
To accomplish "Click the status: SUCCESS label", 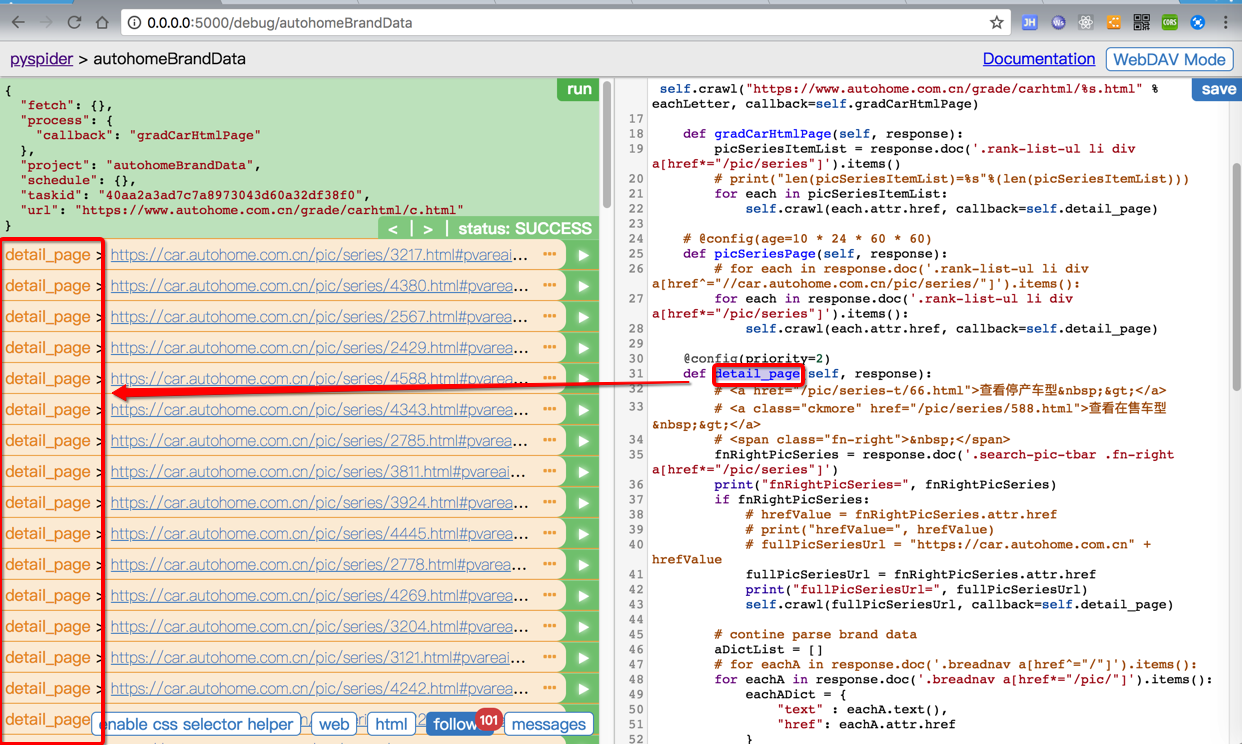I will click(524, 228).
